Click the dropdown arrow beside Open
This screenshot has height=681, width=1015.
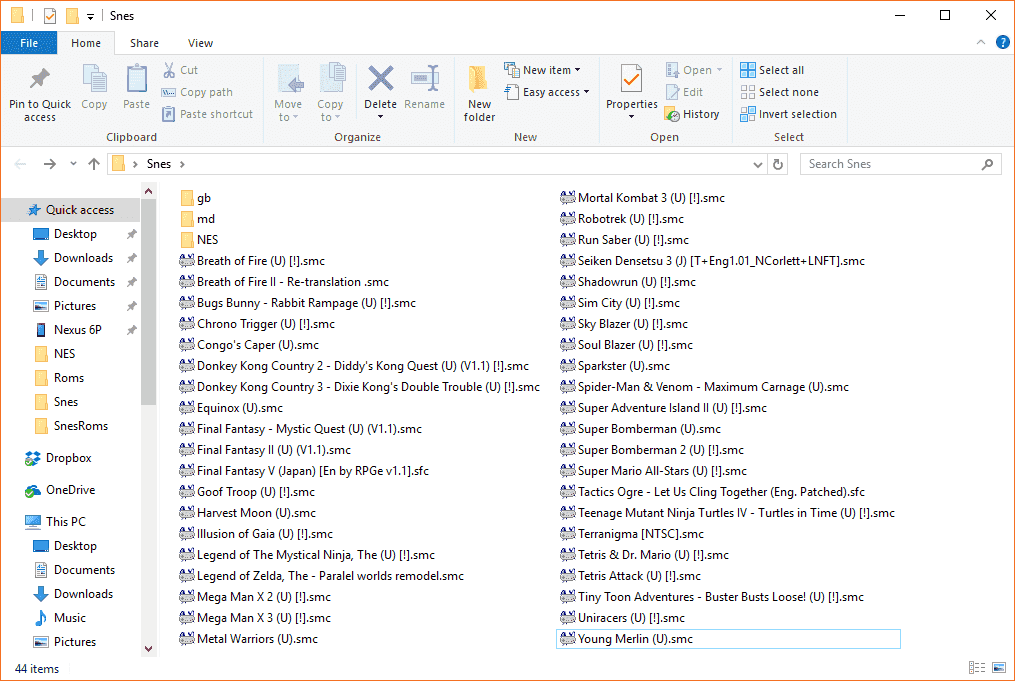[719, 70]
